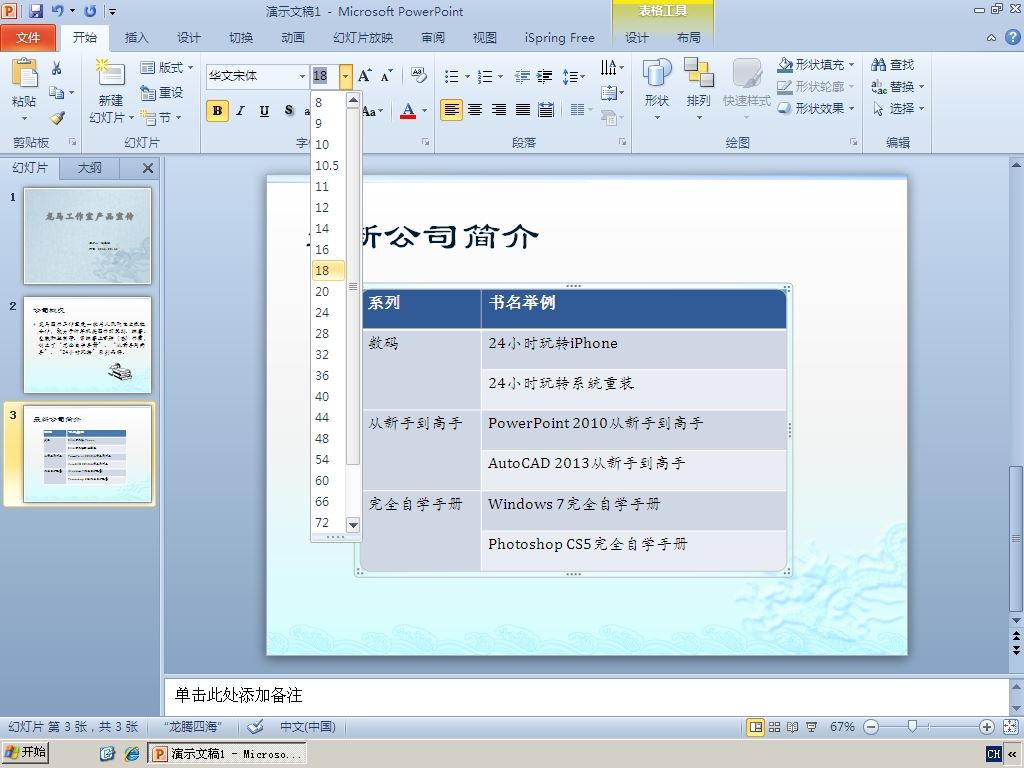Switch to Reading view in status bar
This screenshot has height=768, width=1024.
792,727
